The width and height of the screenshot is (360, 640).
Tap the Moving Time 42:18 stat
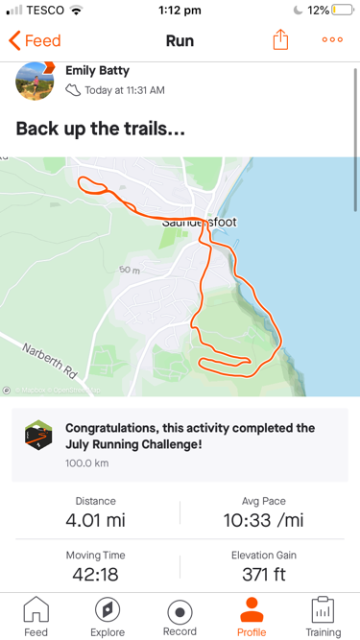(x=96, y=567)
